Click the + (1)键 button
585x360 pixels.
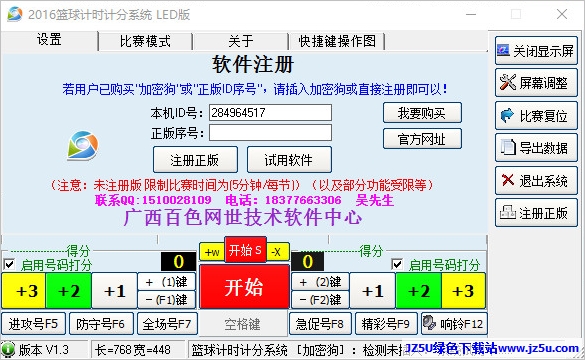coord(166,282)
